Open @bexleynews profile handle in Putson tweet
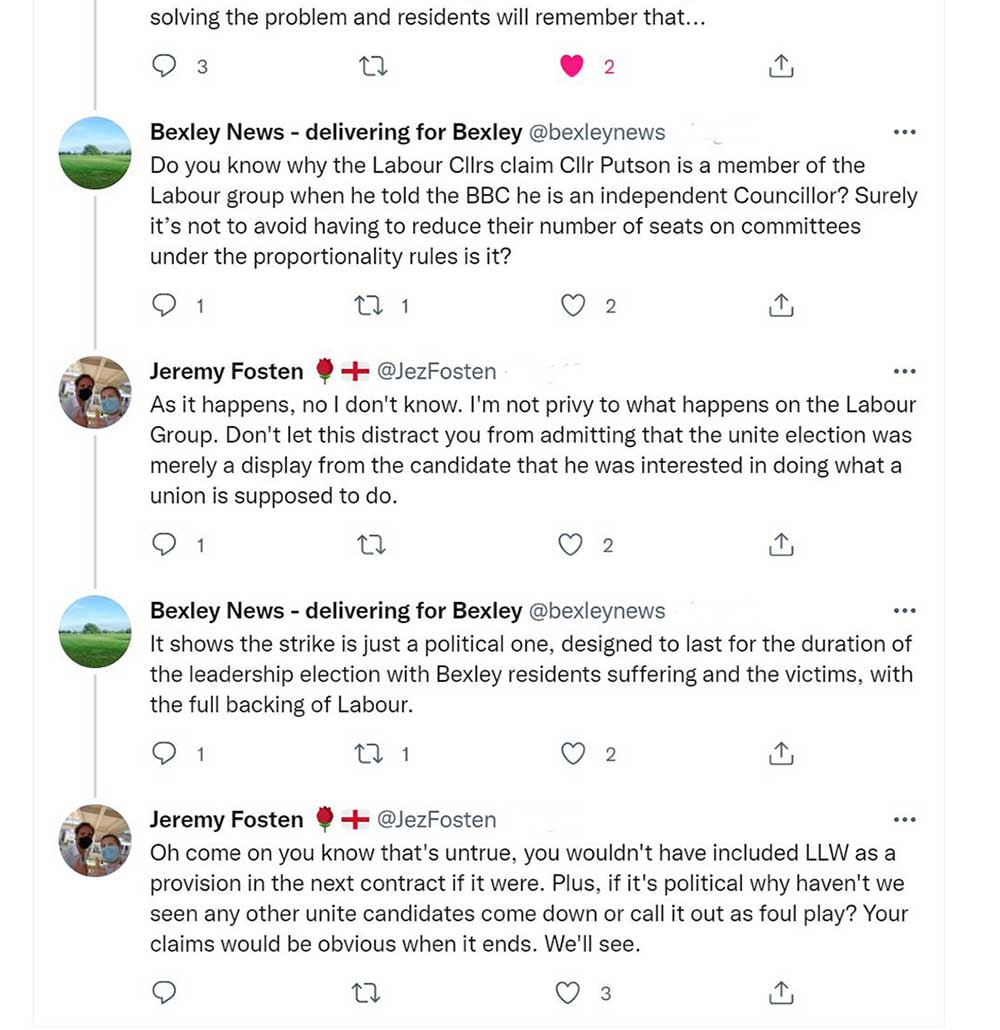The width and height of the screenshot is (1000, 1030). point(596,133)
